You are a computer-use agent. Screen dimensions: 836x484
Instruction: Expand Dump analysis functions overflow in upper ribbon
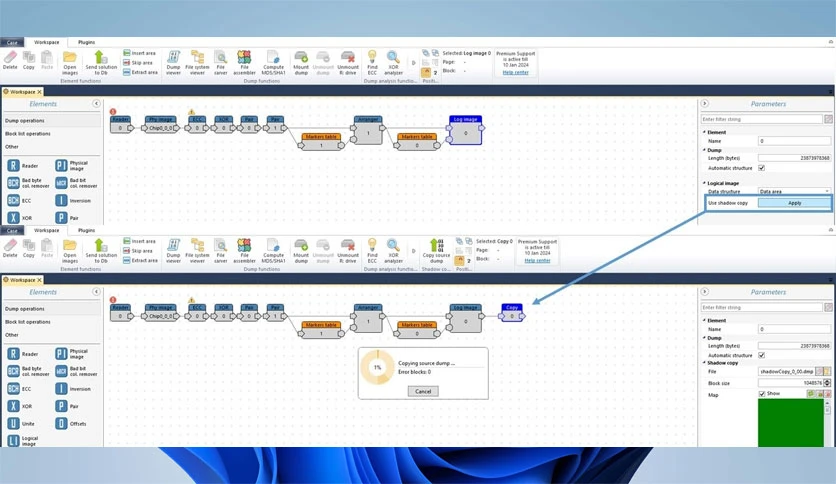(413, 63)
